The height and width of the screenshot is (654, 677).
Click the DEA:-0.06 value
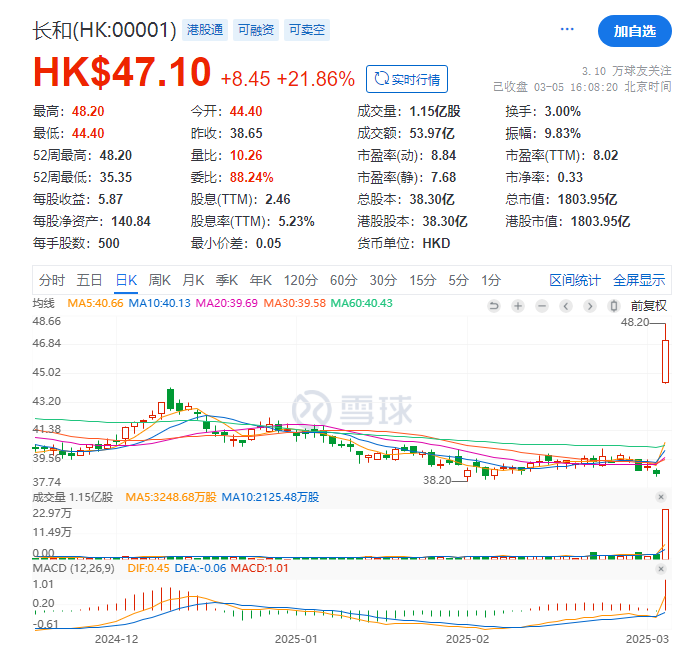click(x=200, y=568)
